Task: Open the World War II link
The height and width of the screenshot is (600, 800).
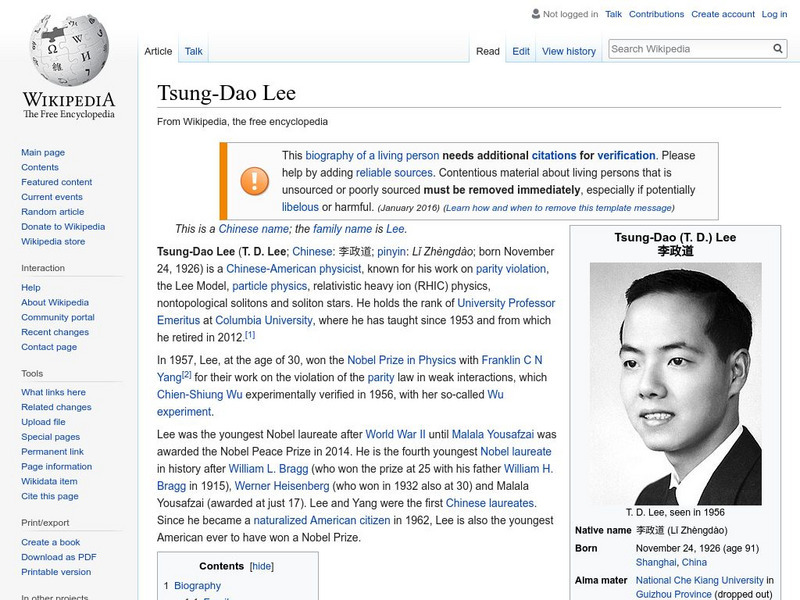Action: tap(395, 434)
